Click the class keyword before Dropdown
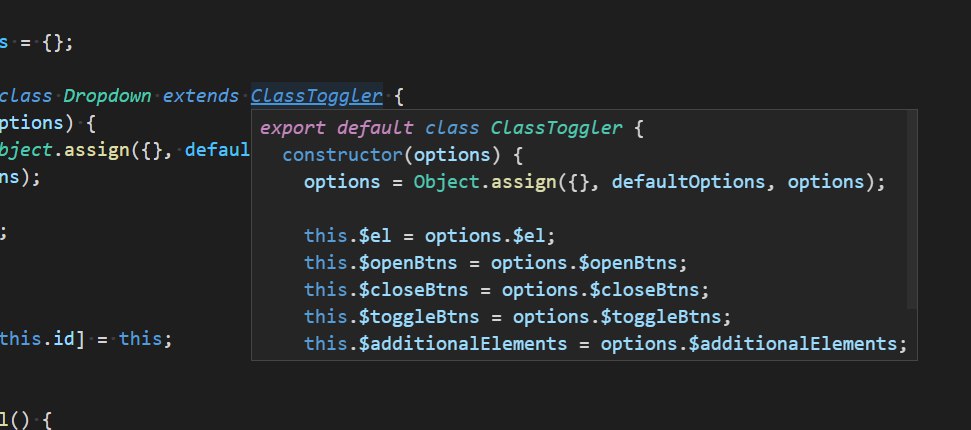The width and height of the screenshot is (971, 430). [x=25, y=96]
